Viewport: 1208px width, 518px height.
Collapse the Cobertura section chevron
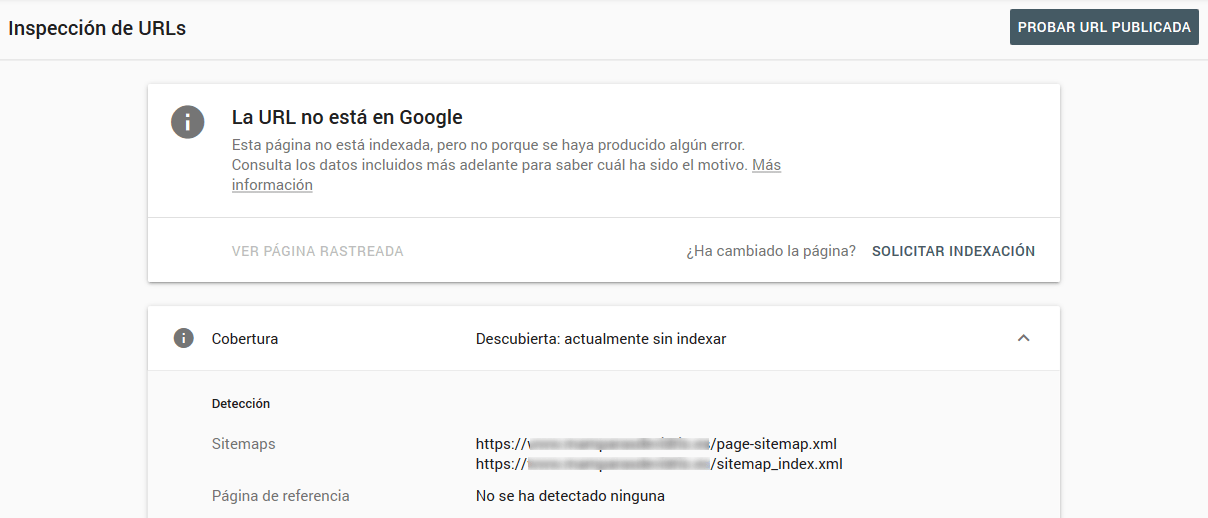point(1023,338)
